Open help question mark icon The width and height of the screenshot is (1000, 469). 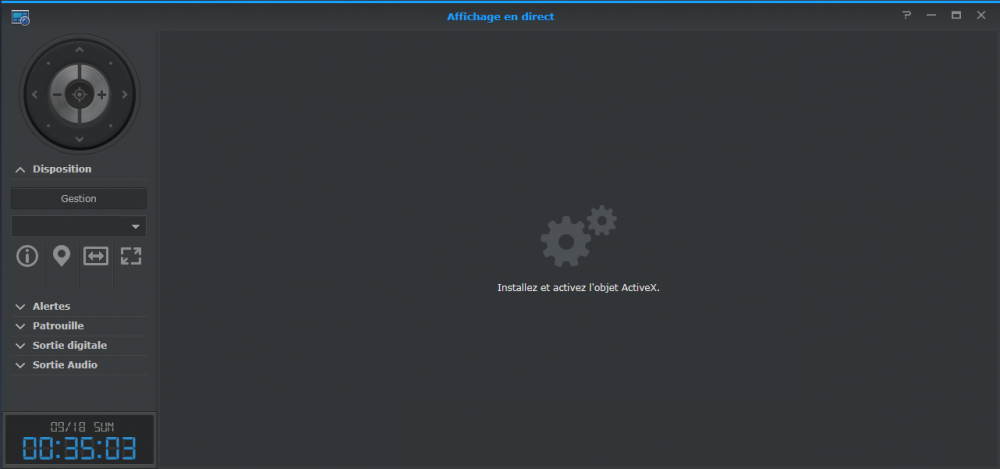coord(906,15)
